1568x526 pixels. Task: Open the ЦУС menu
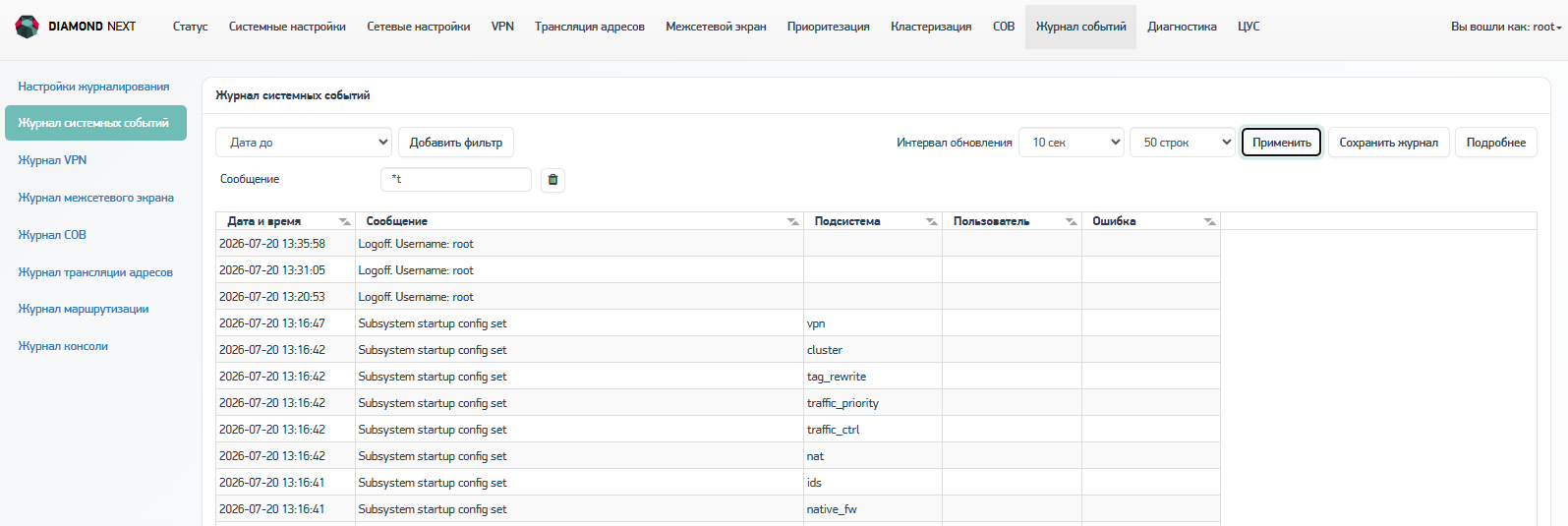point(1249,27)
